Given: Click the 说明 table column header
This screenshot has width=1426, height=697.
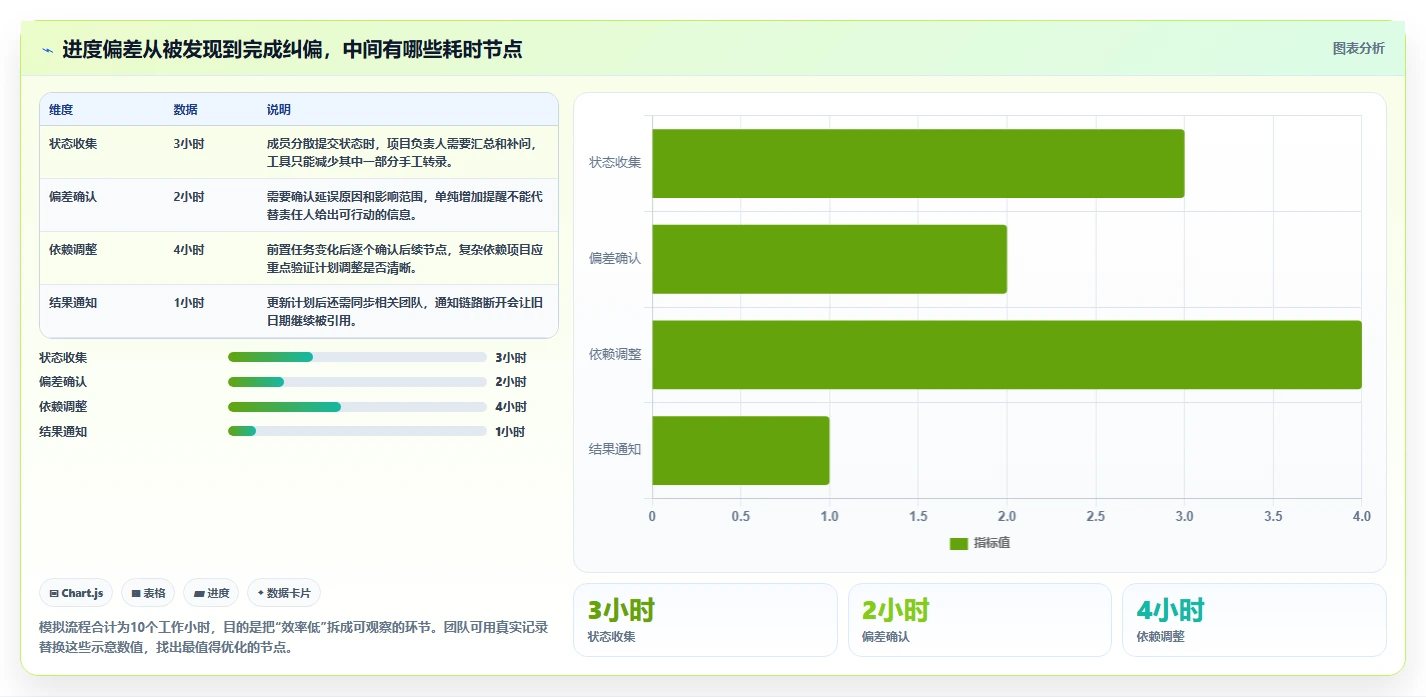Looking at the screenshot, I should tap(279, 110).
